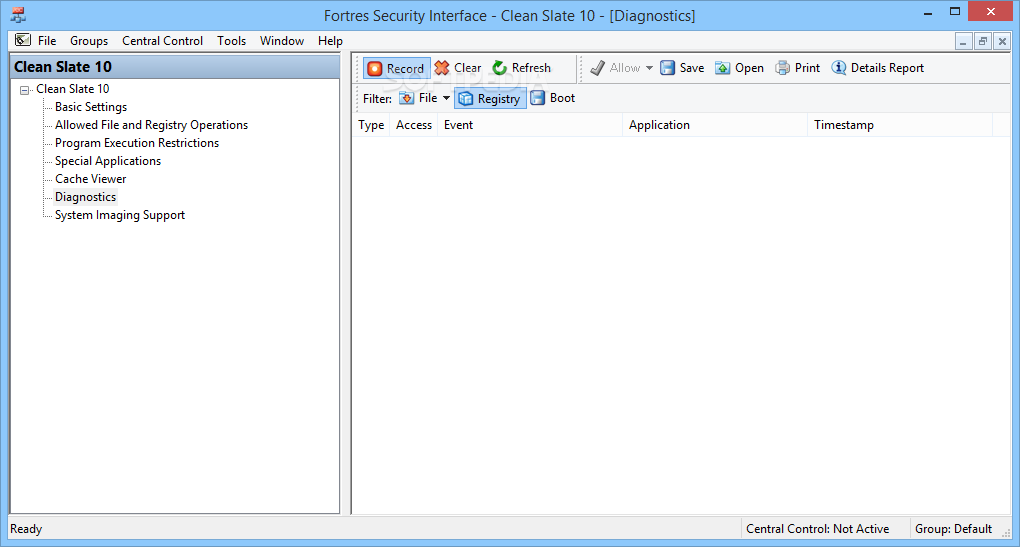
Task: Clear the diagnostics event list
Action: (x=458, y=68)
